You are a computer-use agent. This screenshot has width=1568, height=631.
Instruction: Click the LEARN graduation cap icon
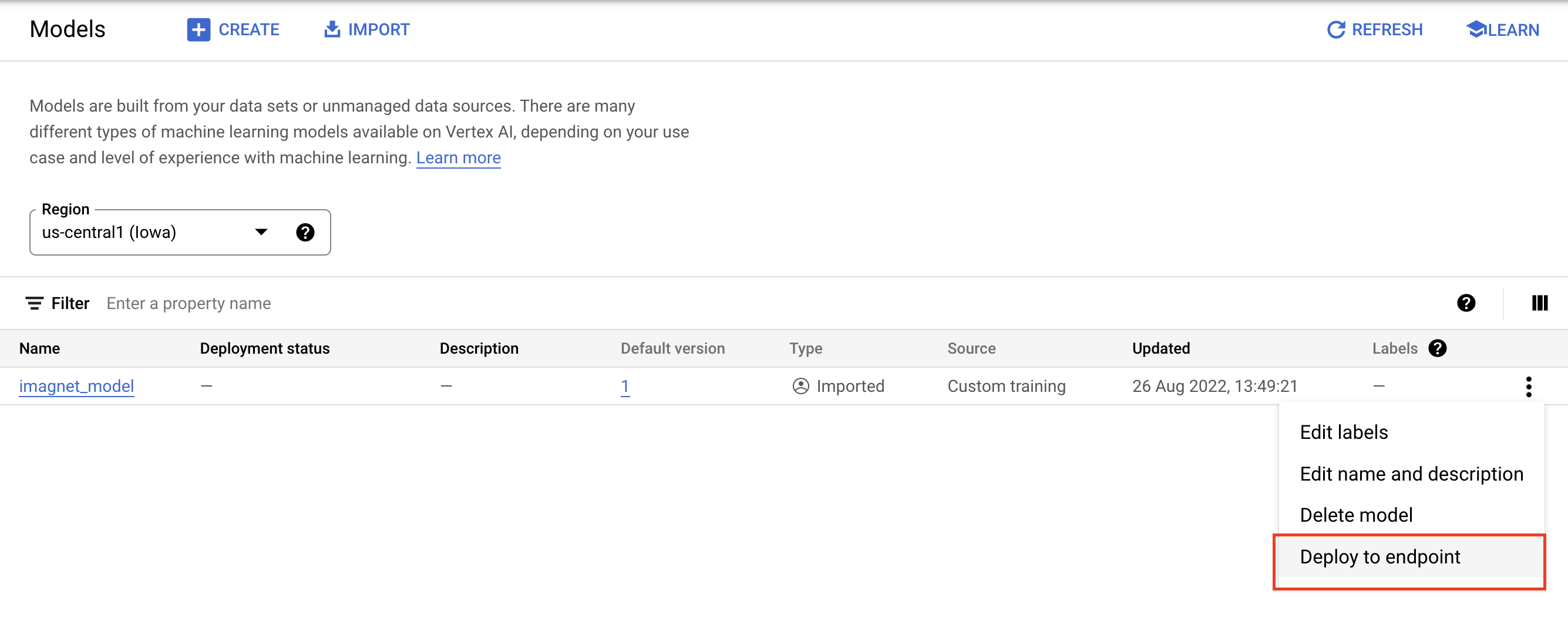click(1475, 29)
